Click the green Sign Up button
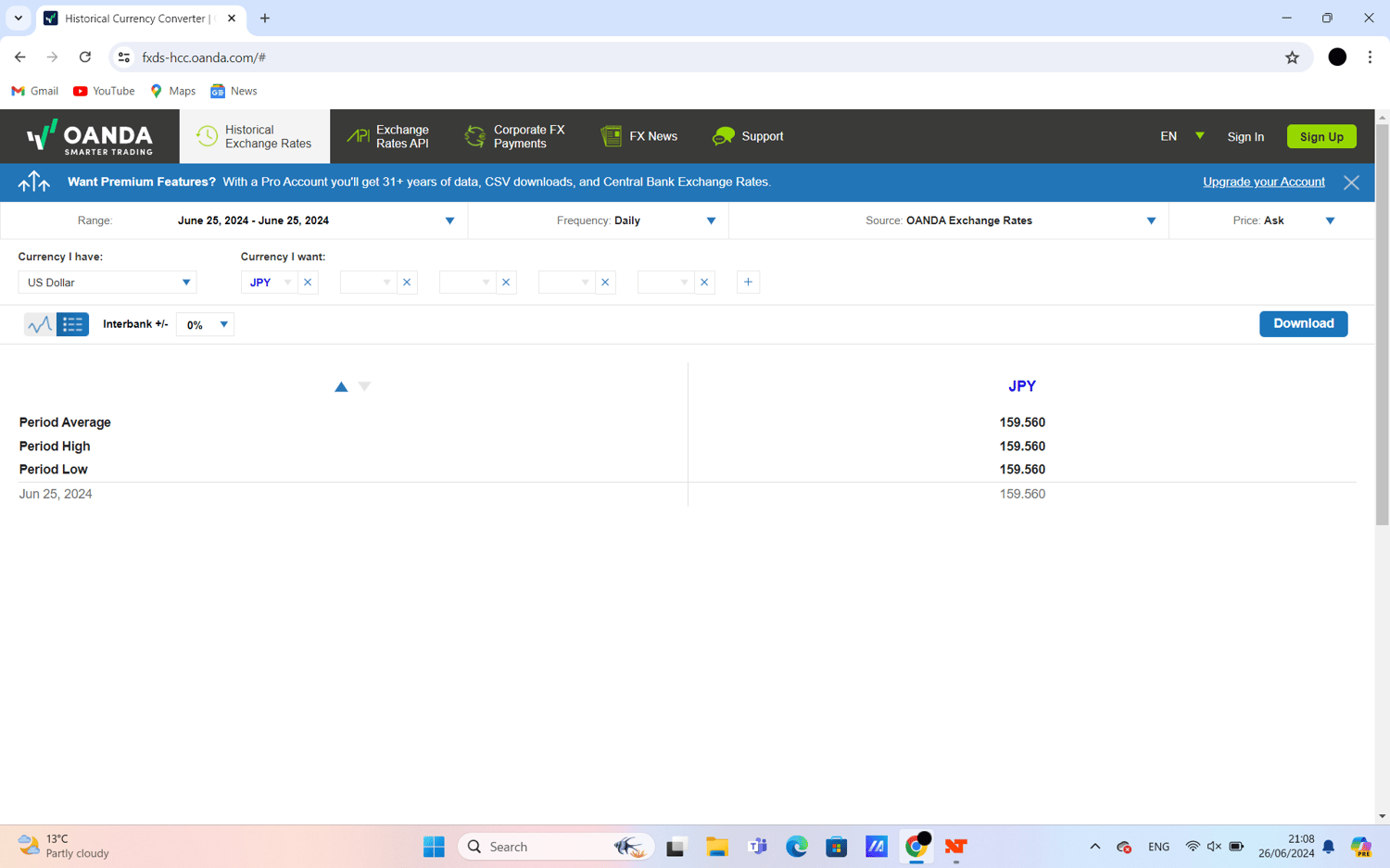1390x868 pixels. tap(1321, 137)
